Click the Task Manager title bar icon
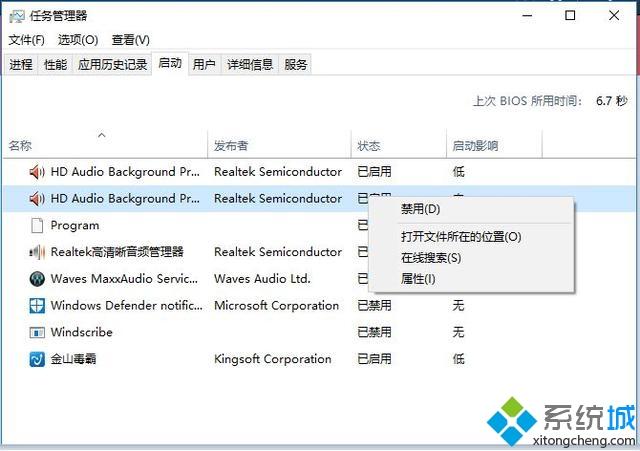The height and width of the screenshot is (451, 640). [x=16, y=16]
